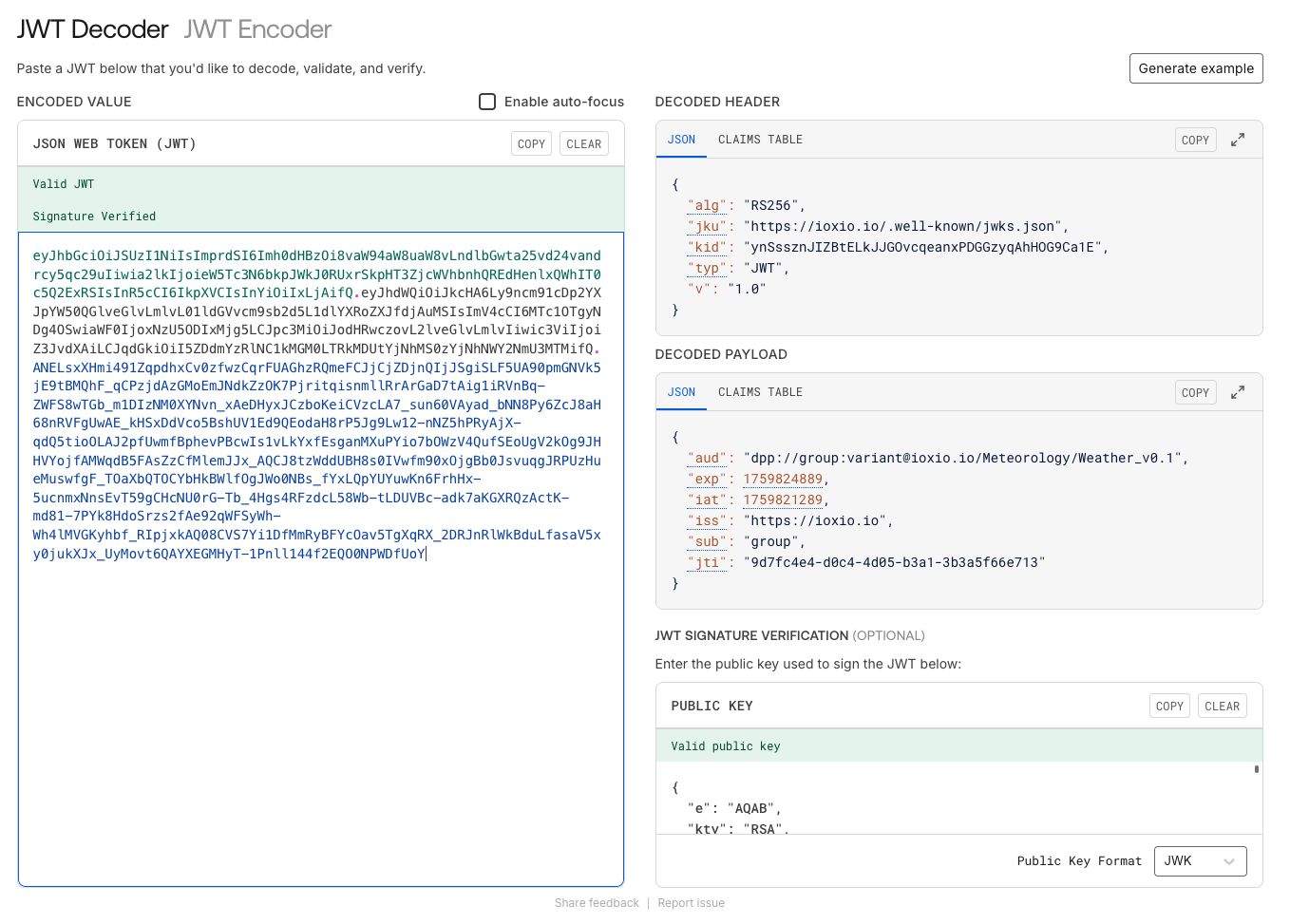
Task: Click the Share feedback link
Action: (597, 903)
